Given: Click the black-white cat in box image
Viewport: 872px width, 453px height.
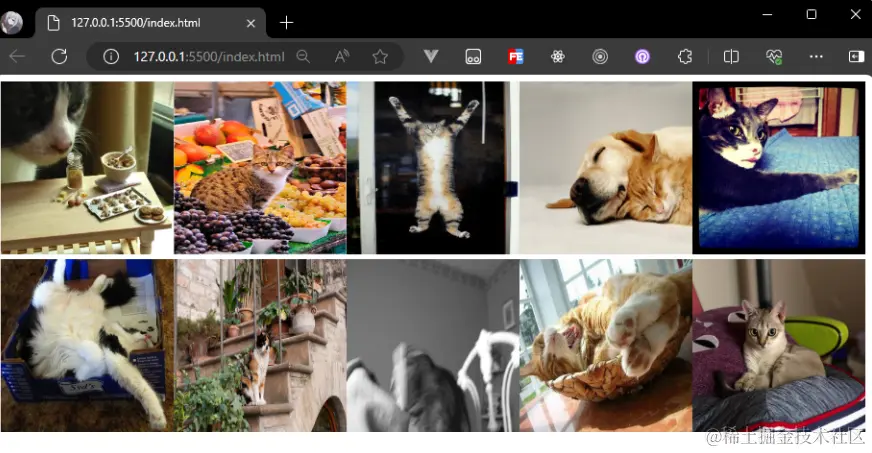Looking at the screenshot, I should coord(87,345).
